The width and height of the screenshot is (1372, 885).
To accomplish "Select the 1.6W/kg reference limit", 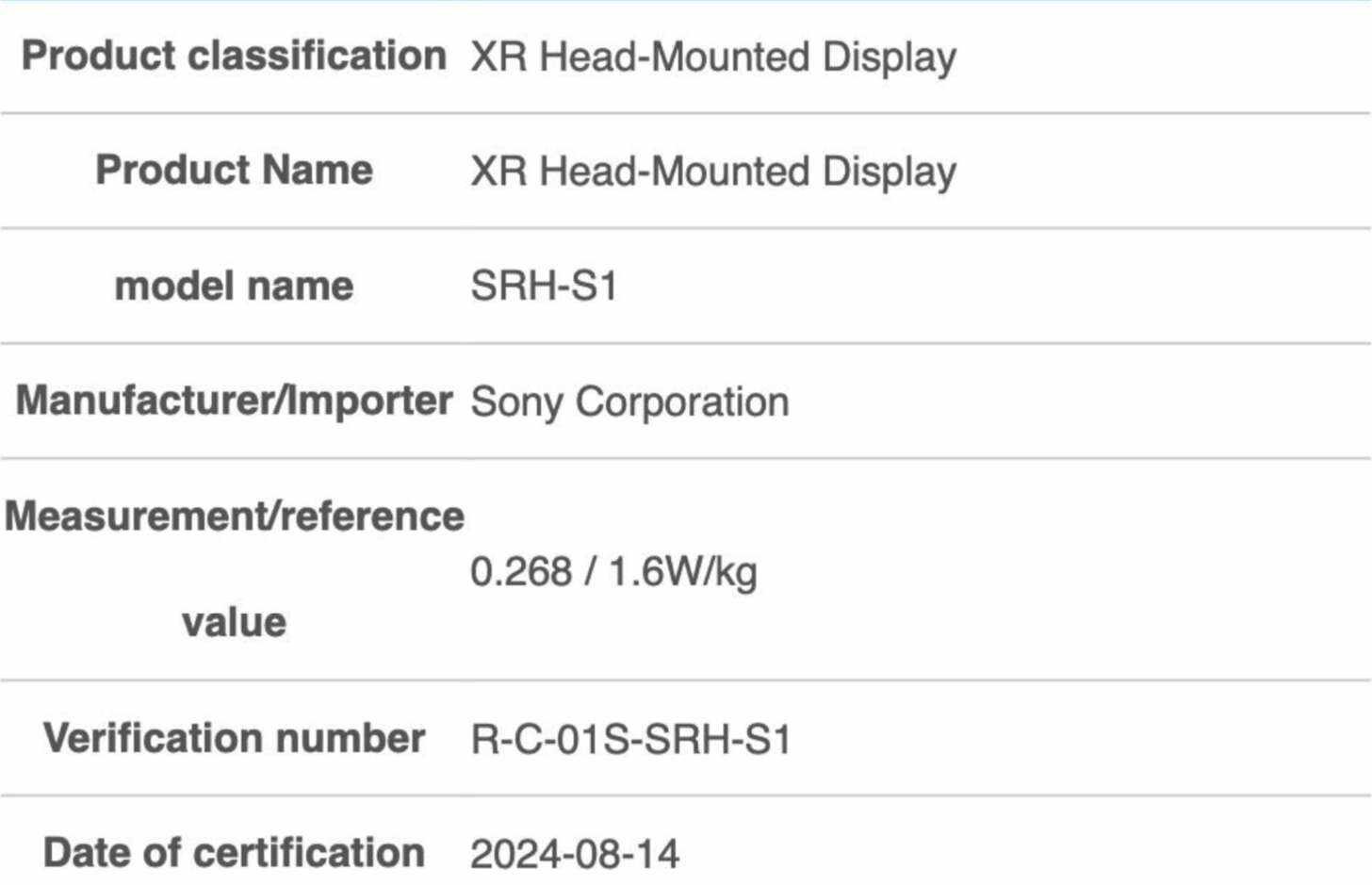I will click(682, 572).
